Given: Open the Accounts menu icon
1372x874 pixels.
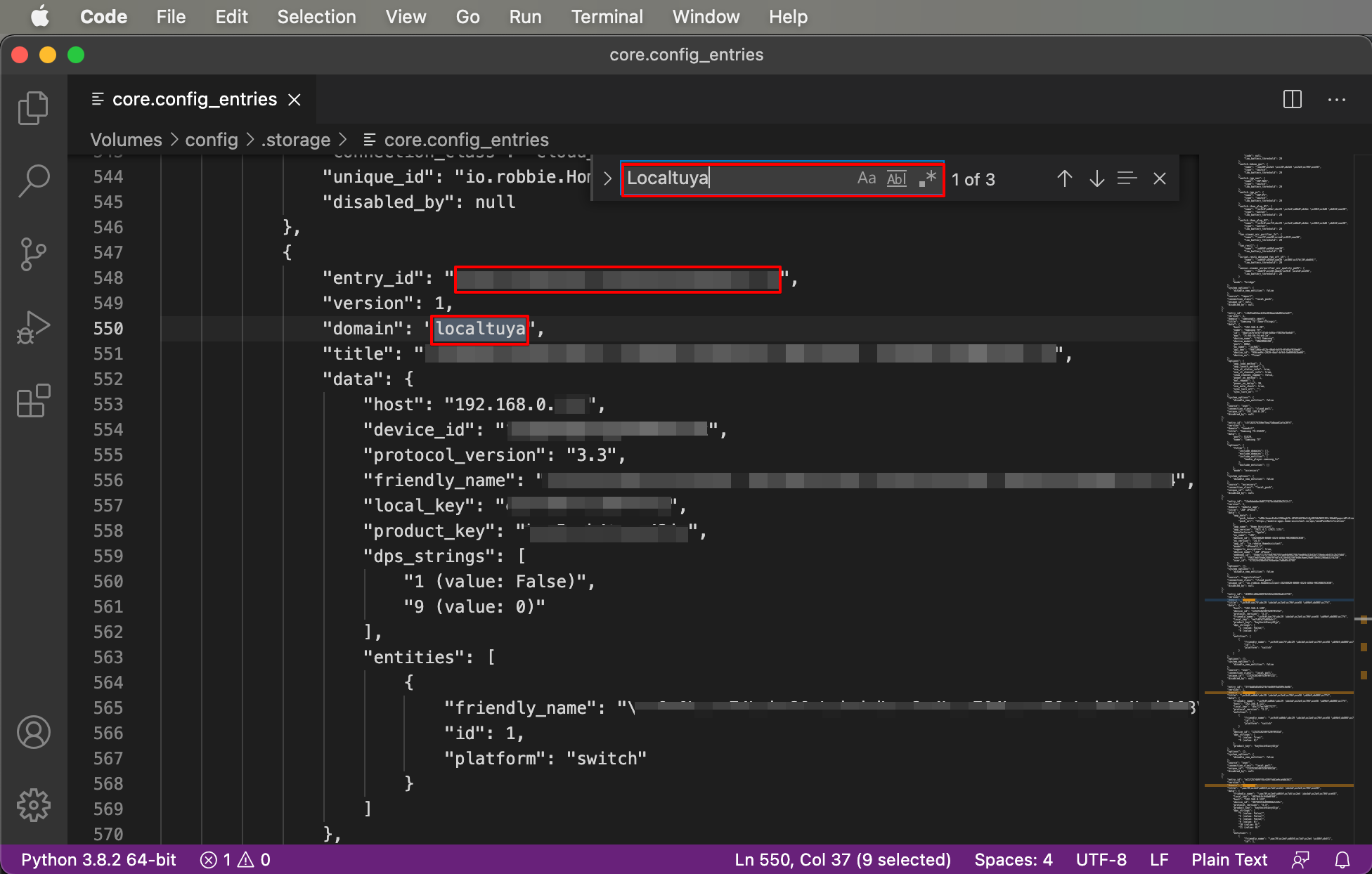Looking at the screenshot, I should coord(33,732).
